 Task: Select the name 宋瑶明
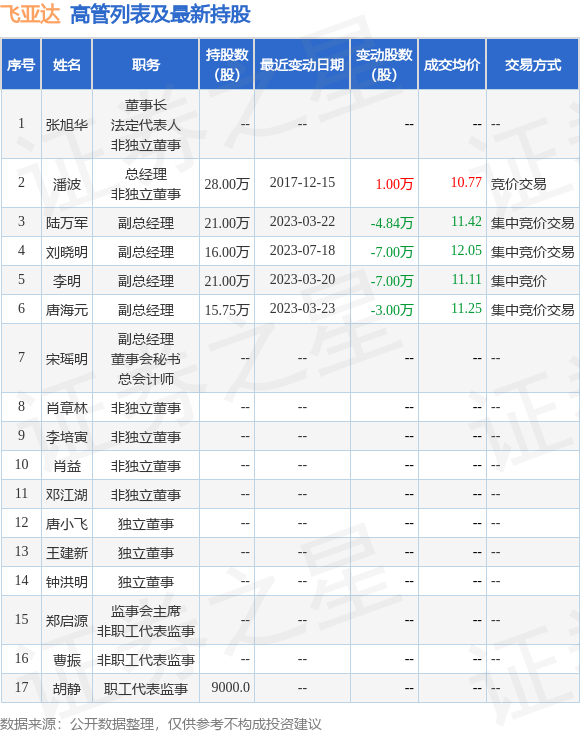click(x=67, y=359)
